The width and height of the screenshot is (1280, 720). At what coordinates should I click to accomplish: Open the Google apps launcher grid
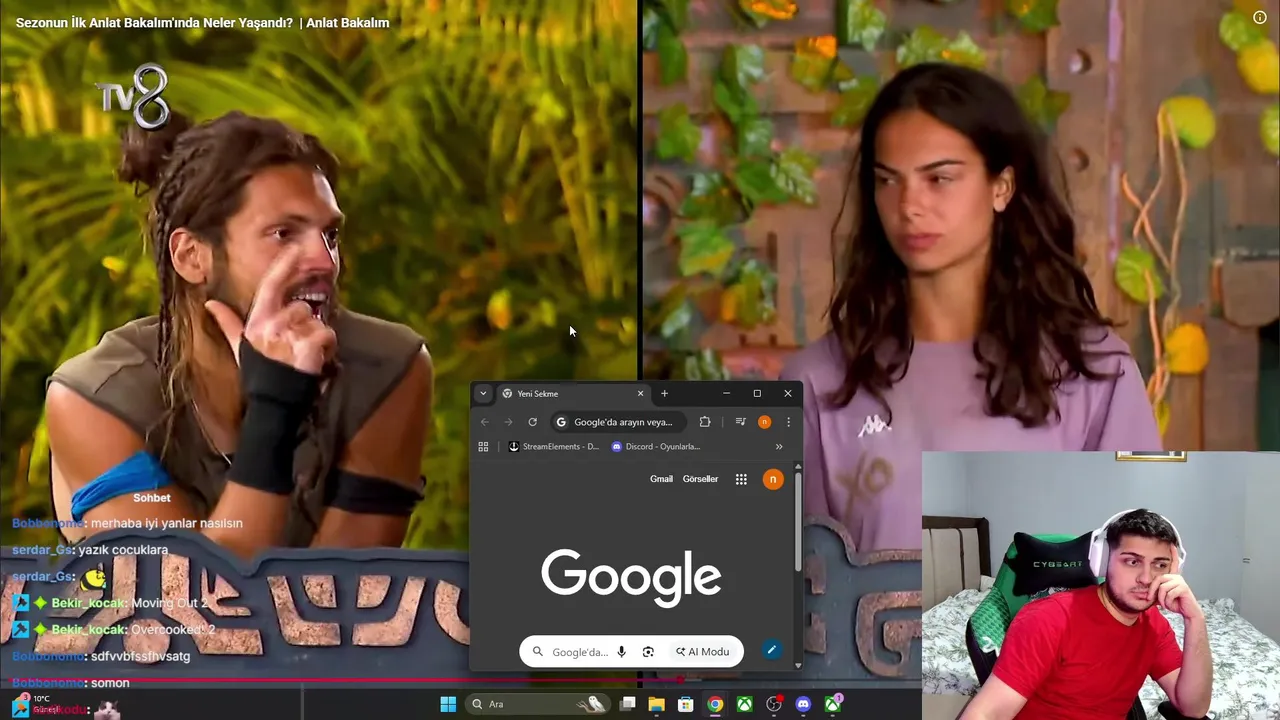click(741, 480)
